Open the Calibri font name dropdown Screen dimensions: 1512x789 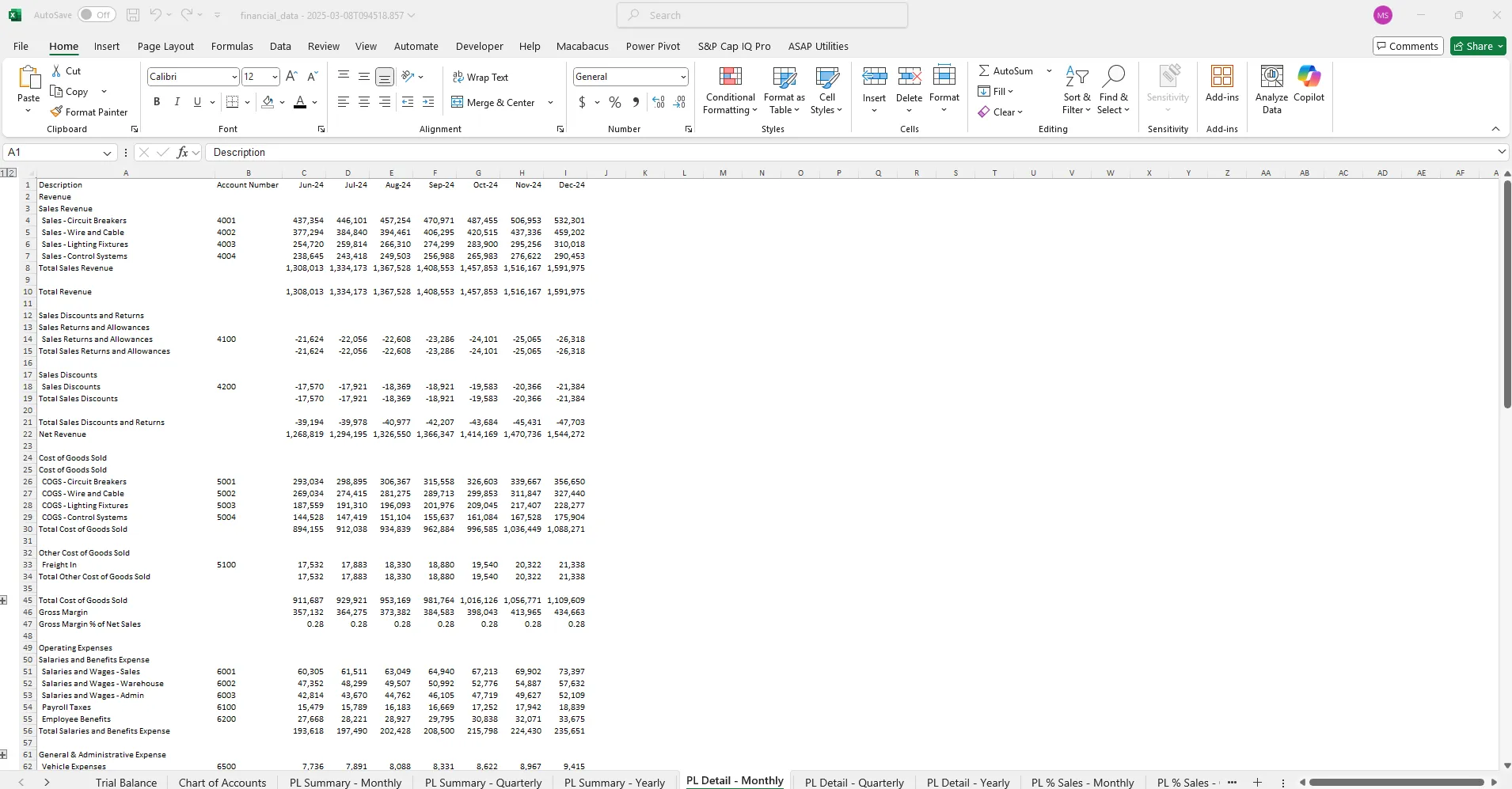coord(234,77)
